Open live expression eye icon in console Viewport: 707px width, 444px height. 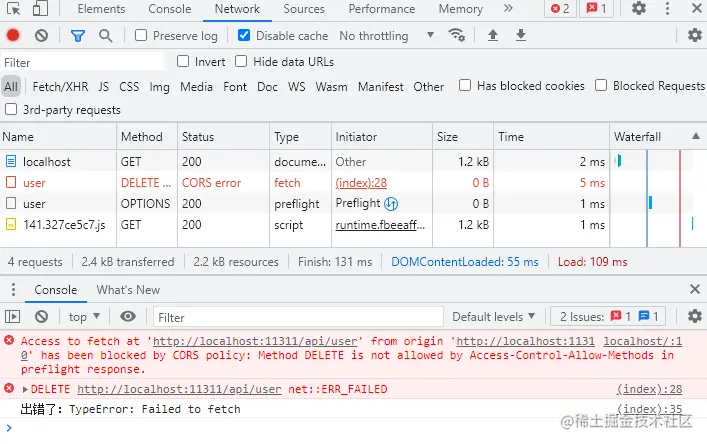[x=128, y=316]
